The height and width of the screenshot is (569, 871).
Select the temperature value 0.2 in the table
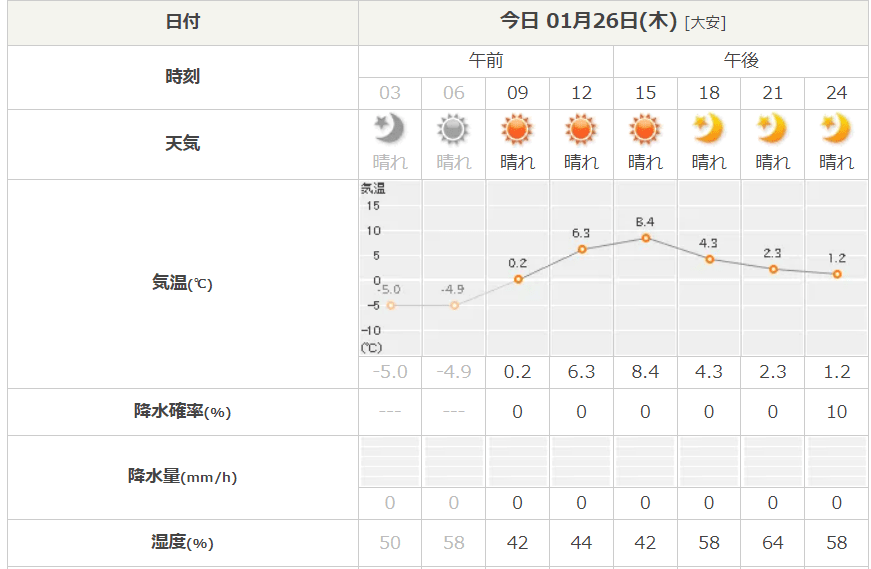pos(517,372)
